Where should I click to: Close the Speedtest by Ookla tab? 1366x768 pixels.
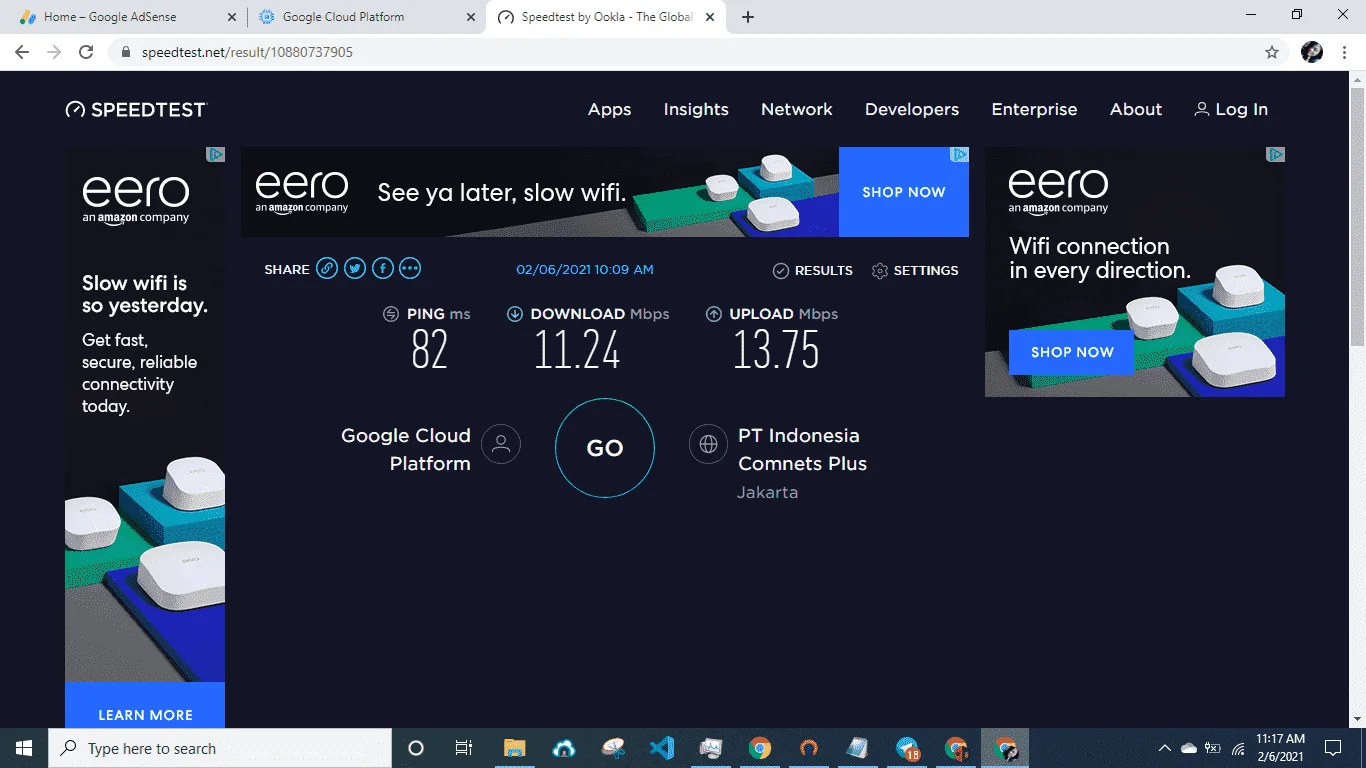(711, 17)
